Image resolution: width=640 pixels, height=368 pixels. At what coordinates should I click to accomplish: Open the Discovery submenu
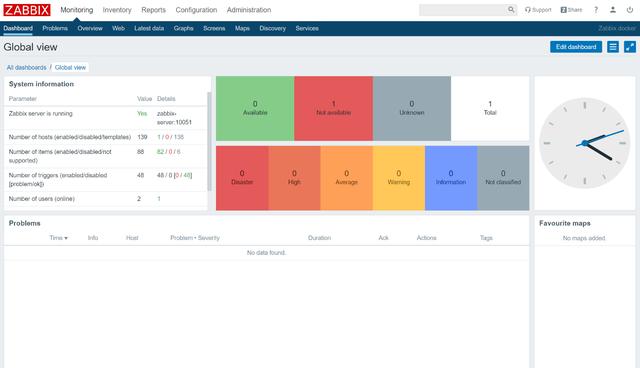(273, 28)
